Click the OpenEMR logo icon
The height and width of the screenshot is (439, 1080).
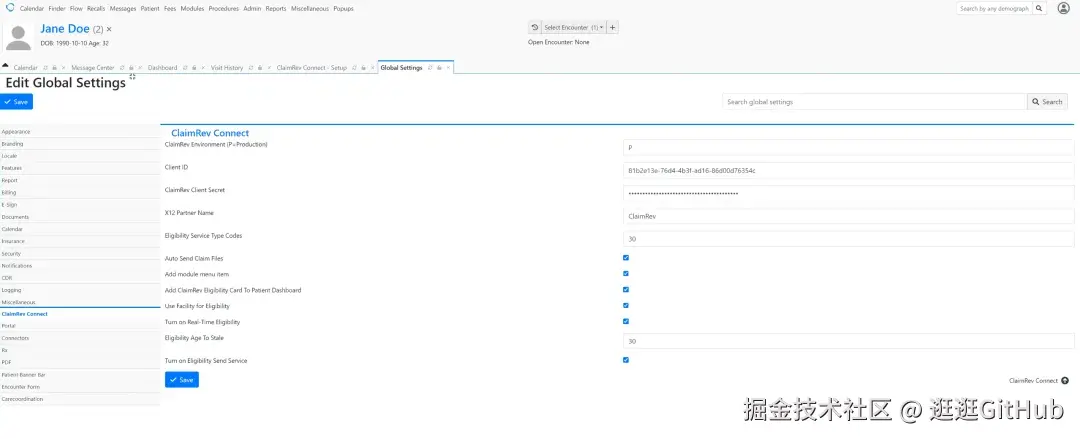[10, 8]
